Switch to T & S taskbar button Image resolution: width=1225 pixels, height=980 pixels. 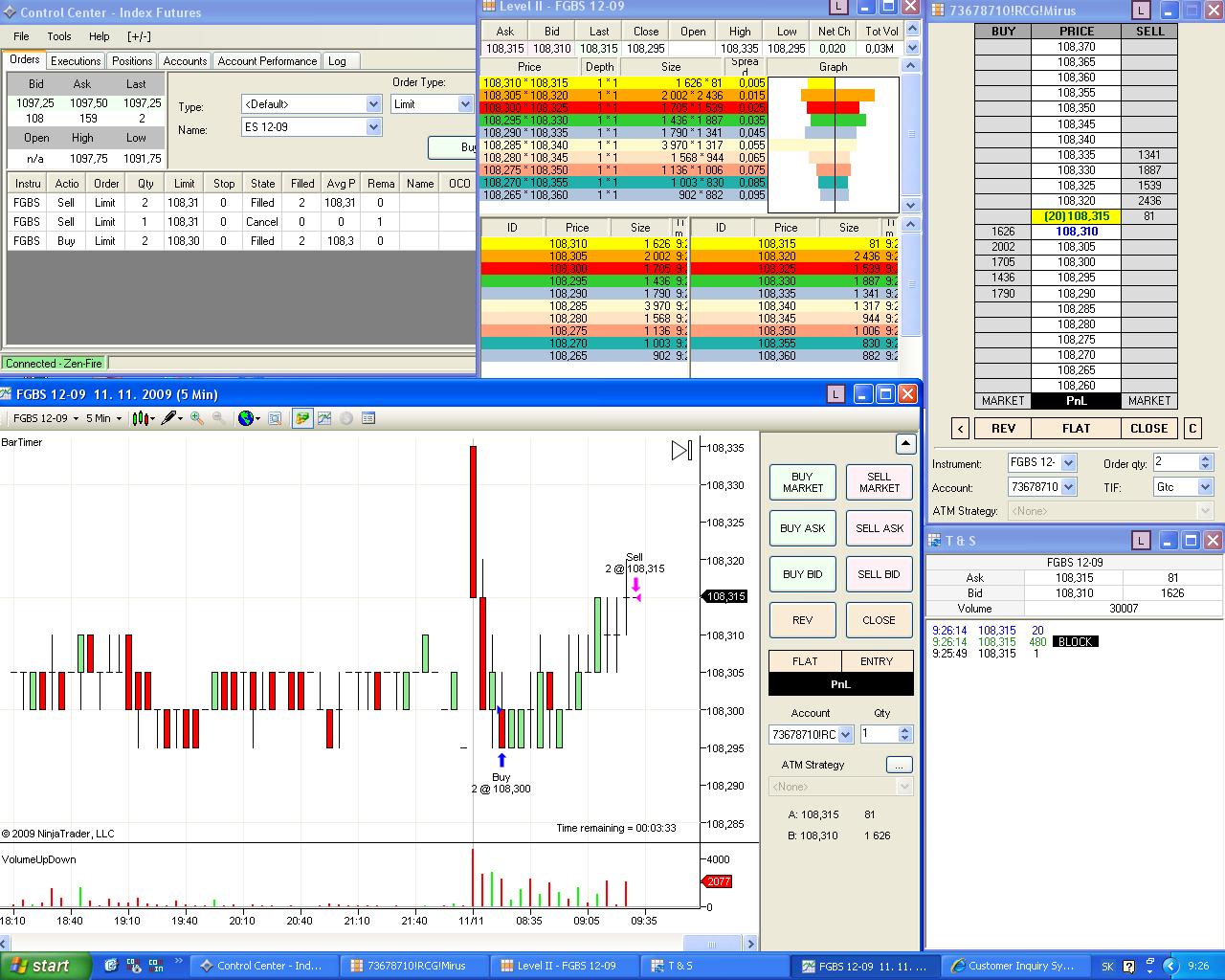point(715,966)
